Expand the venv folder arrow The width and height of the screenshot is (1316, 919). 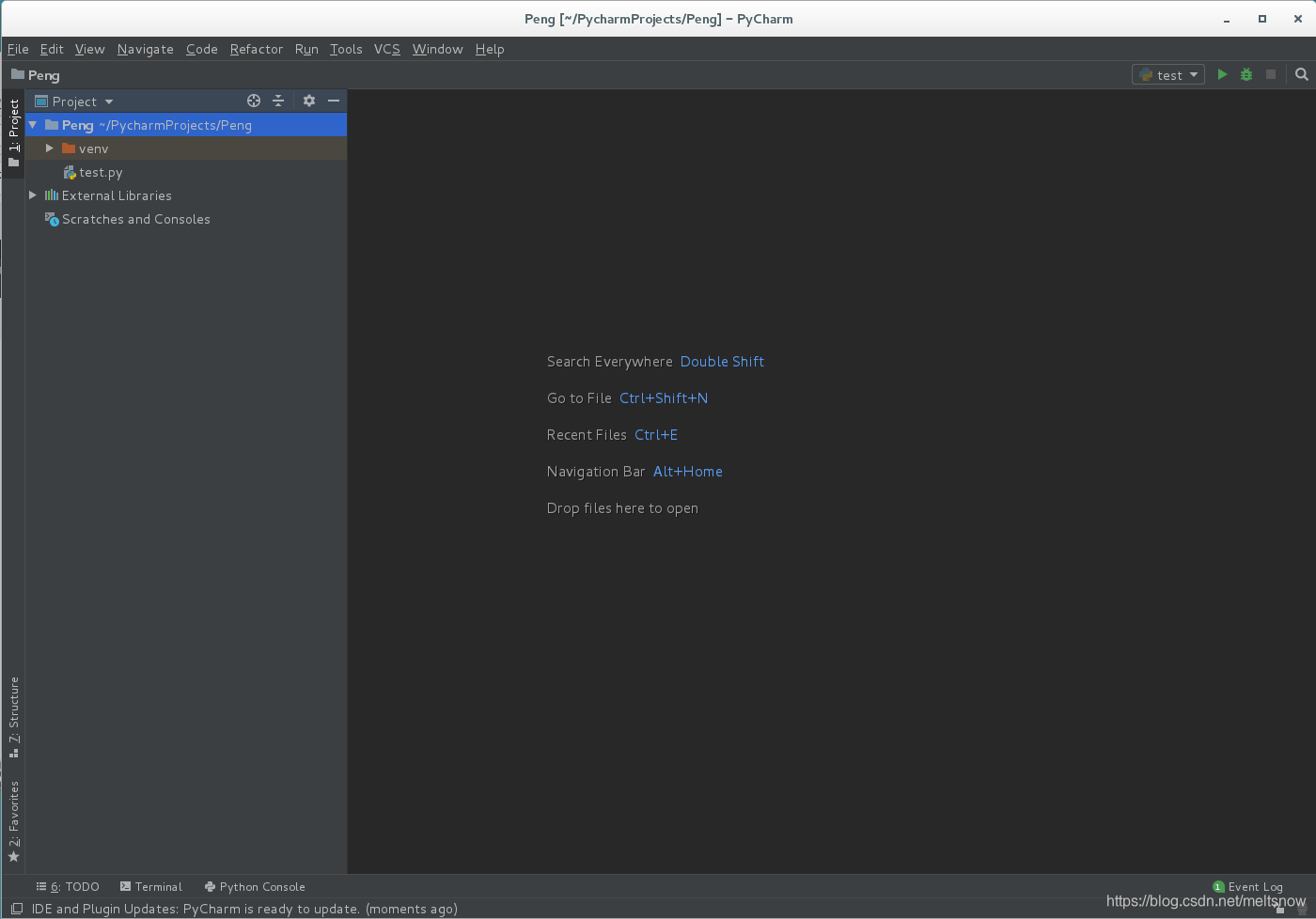[x=50, y=148]
